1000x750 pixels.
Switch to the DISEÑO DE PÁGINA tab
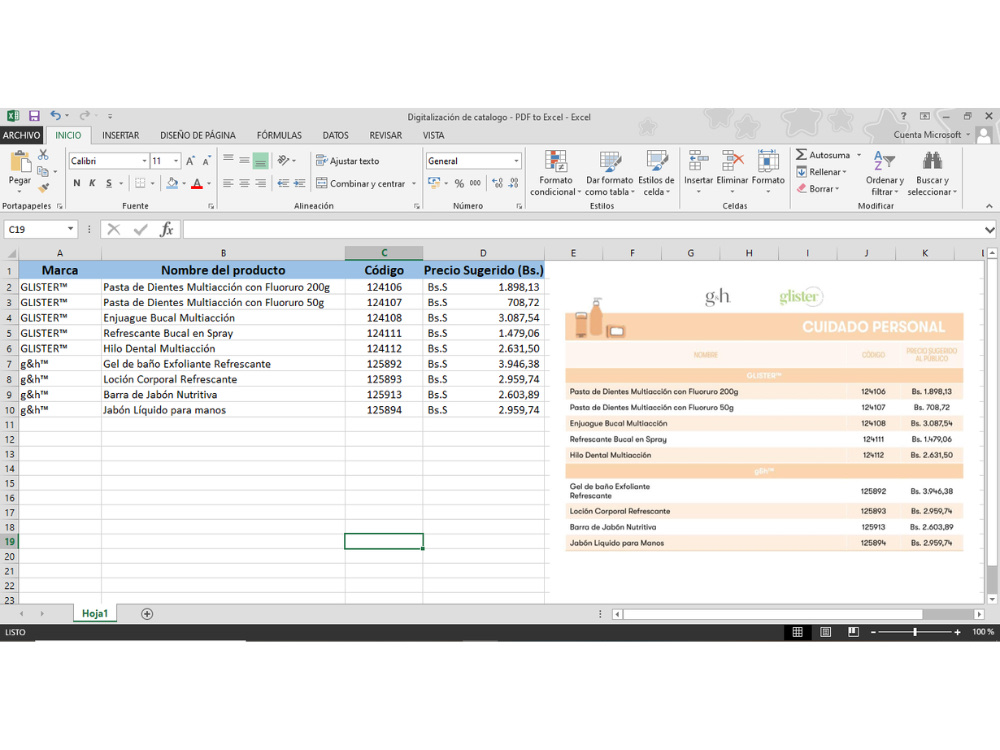click(198, 135)
